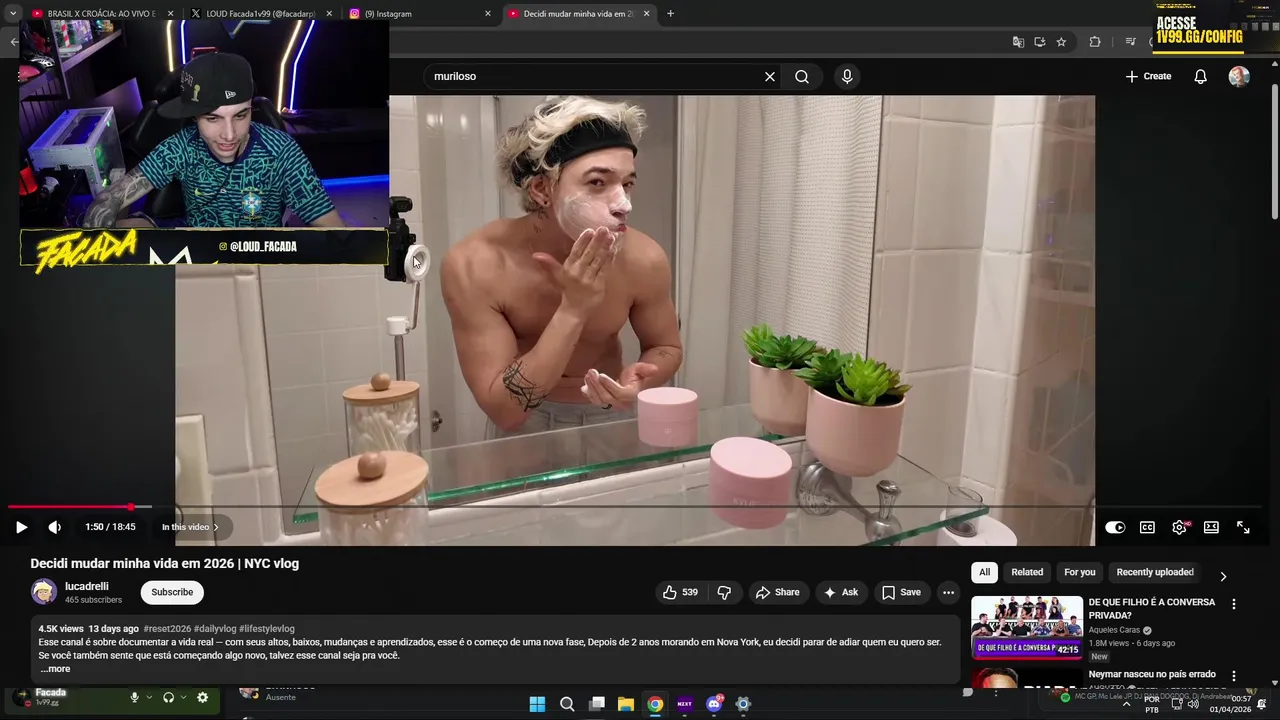Mute the Discord microphone
This screenshot has width=1280, height=720.
[x=134, y=698]
